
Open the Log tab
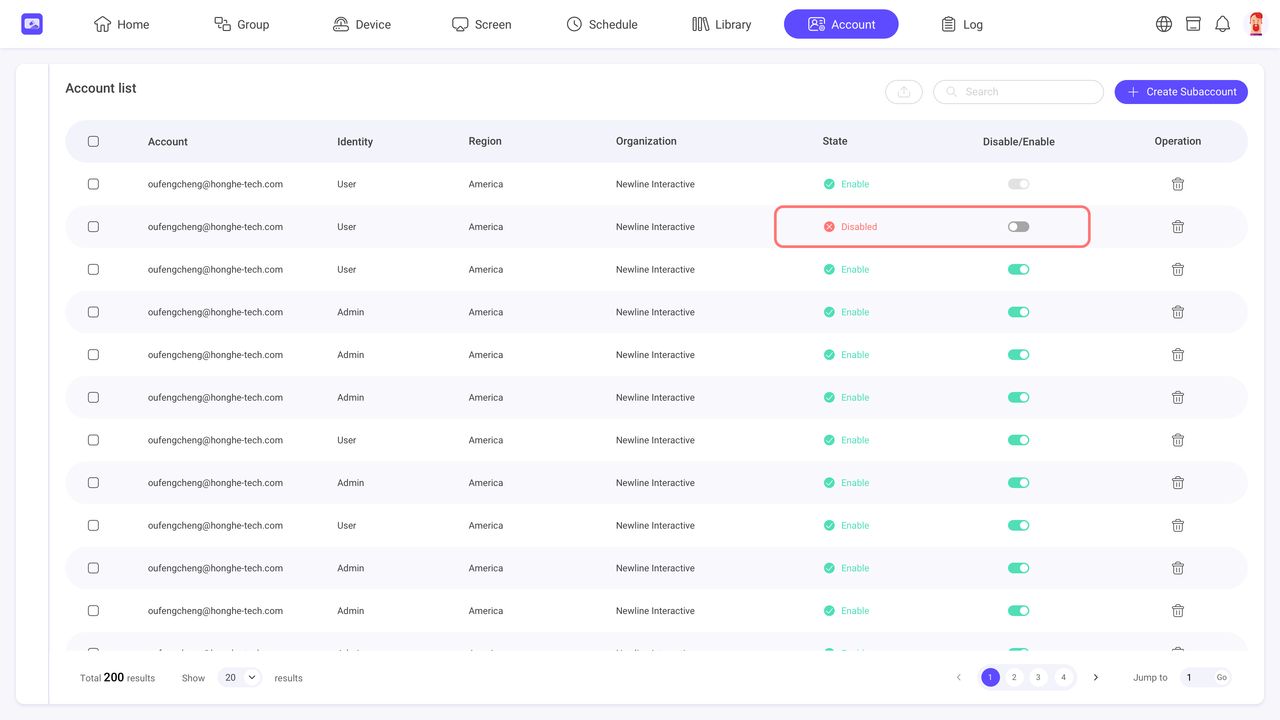click(x=962, y=24)
